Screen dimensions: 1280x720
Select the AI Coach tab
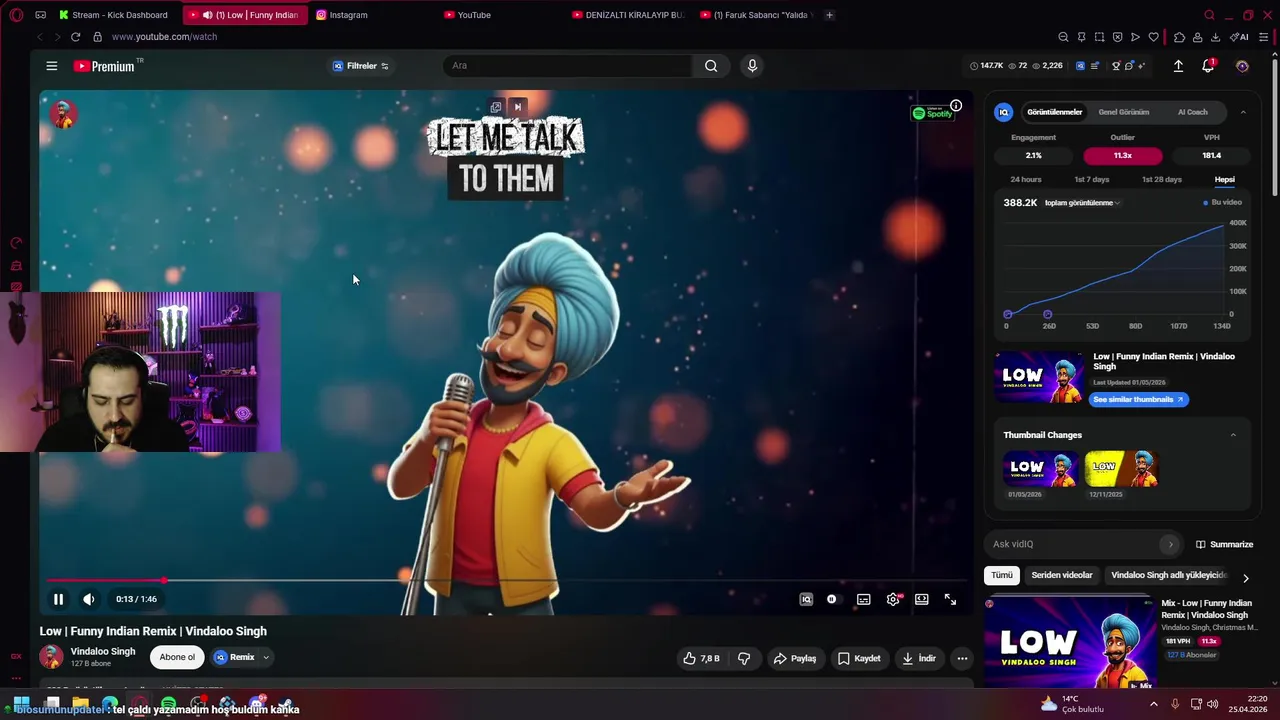point(1192,112)
